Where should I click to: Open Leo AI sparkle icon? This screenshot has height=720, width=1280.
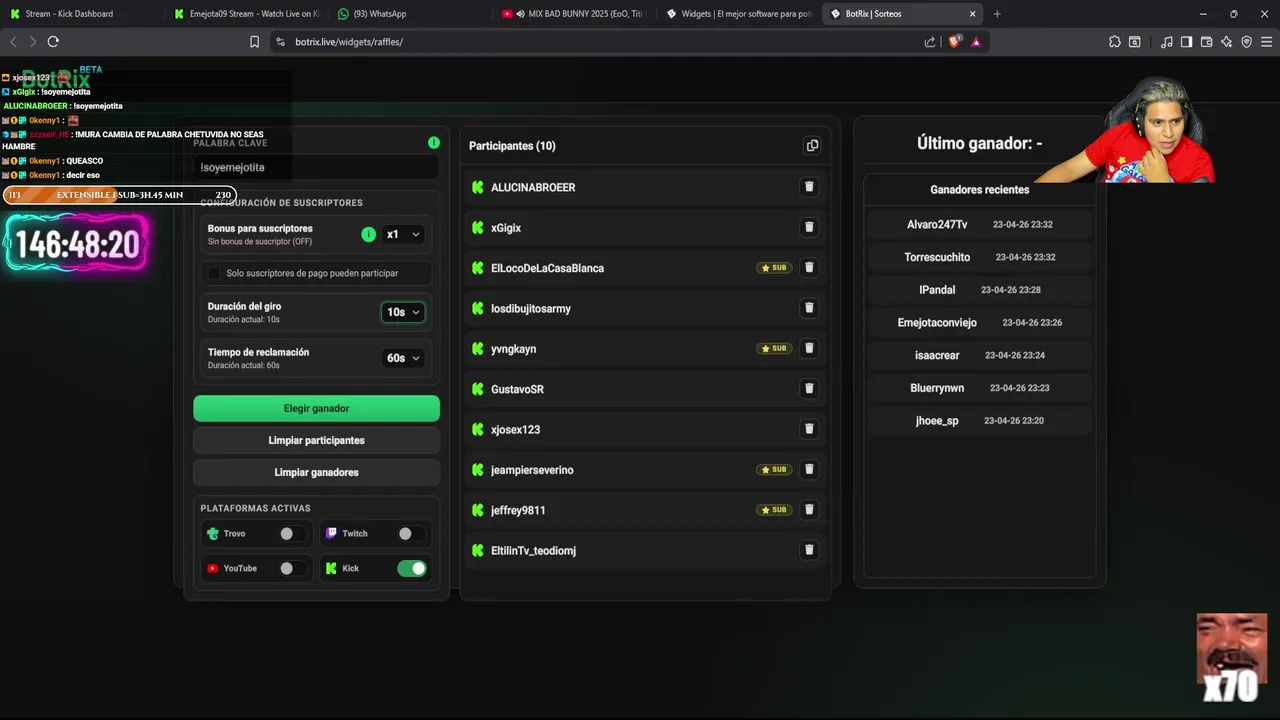[1227, 42]
